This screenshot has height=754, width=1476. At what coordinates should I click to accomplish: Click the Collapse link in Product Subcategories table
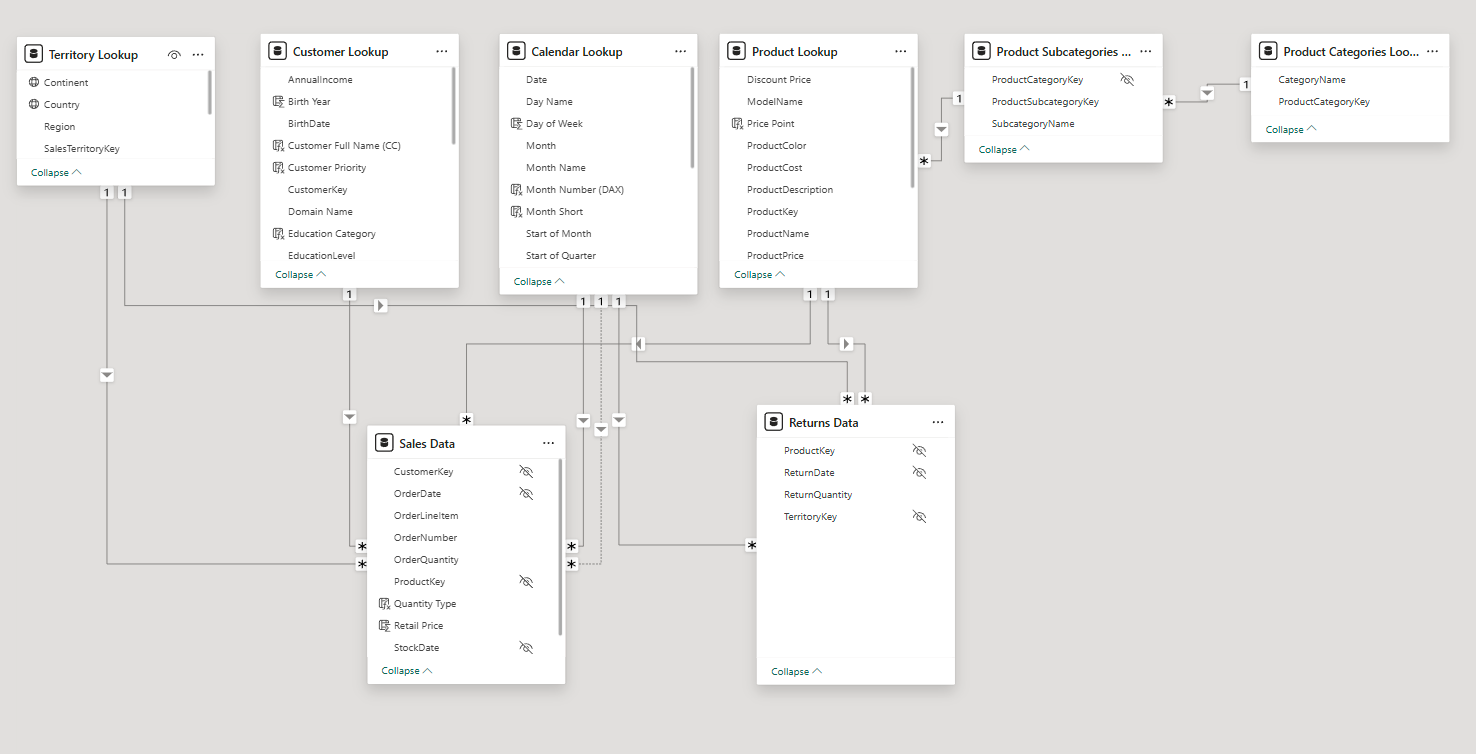[997, 148]
